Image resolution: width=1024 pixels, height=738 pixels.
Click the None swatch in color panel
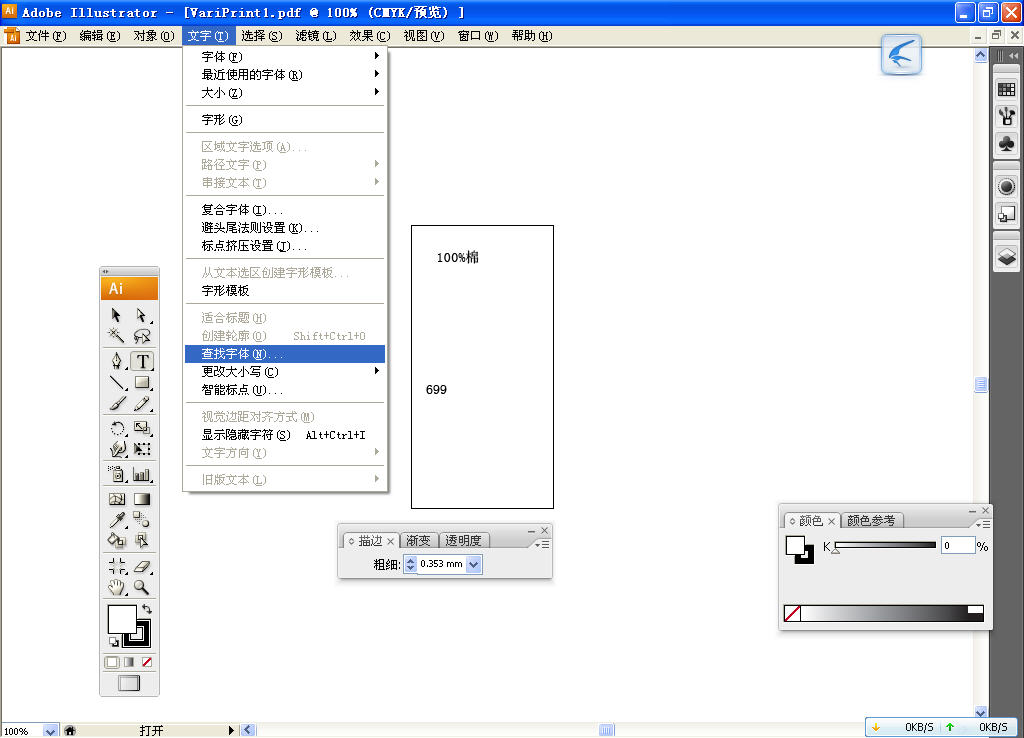coord(792,613)
